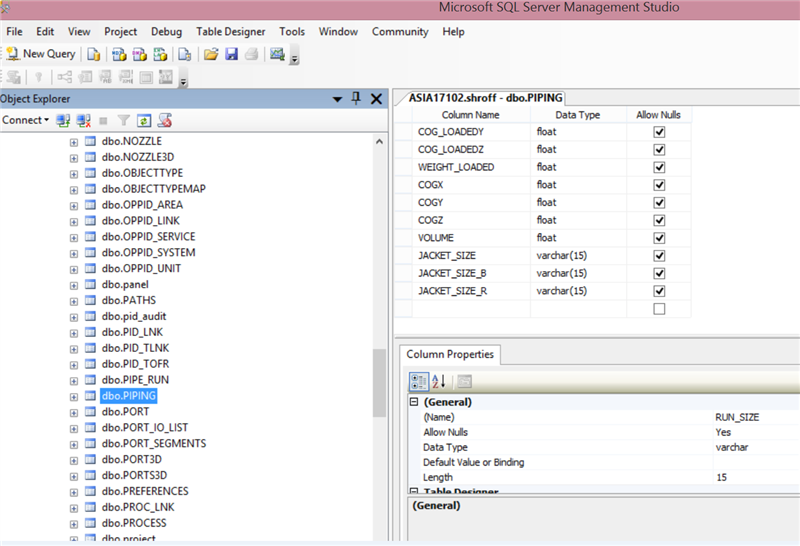Click the Open File folder icon

[x=211, y=54]
